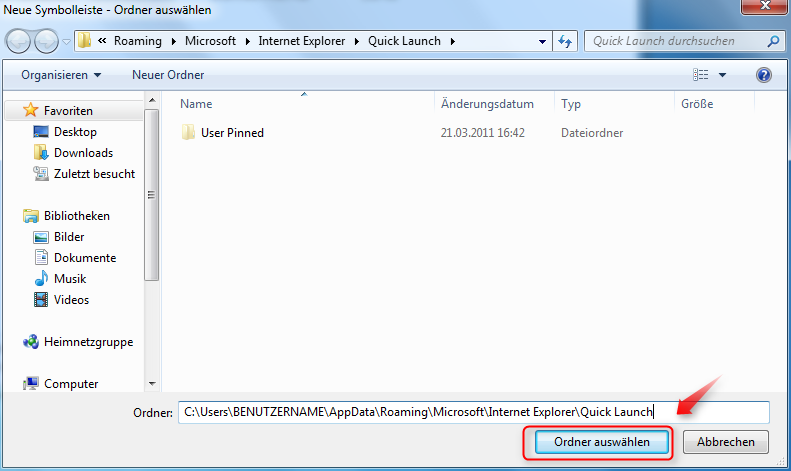Viewport: 791px width, 471px height.
Task: Click the Heimnetzgruppe network icon
Action: (x=31, y=342)
